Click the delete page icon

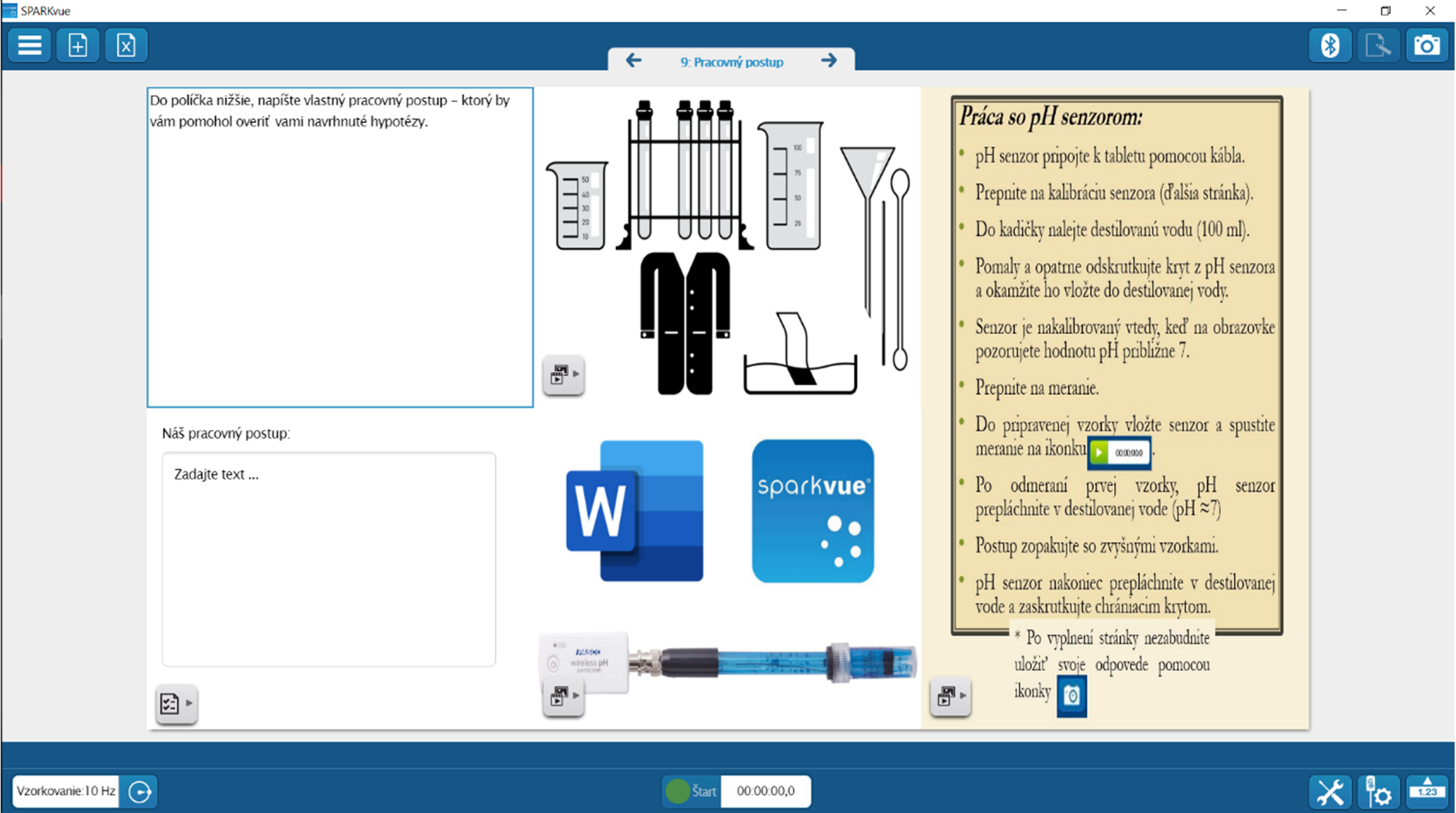coord(126,45)
